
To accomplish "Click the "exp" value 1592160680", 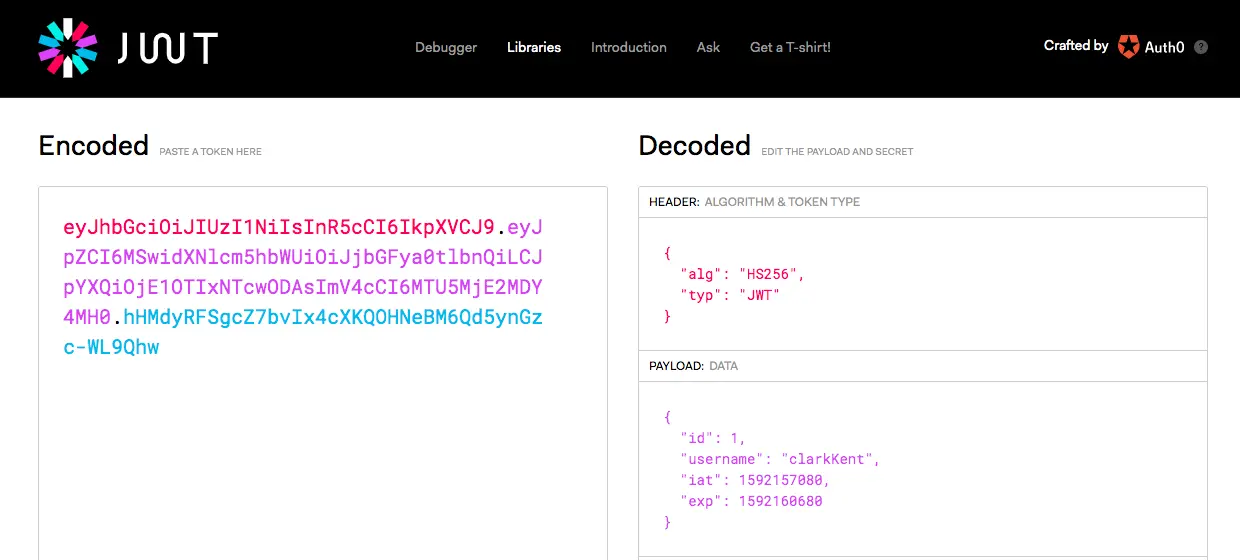I will click(780, 501).
